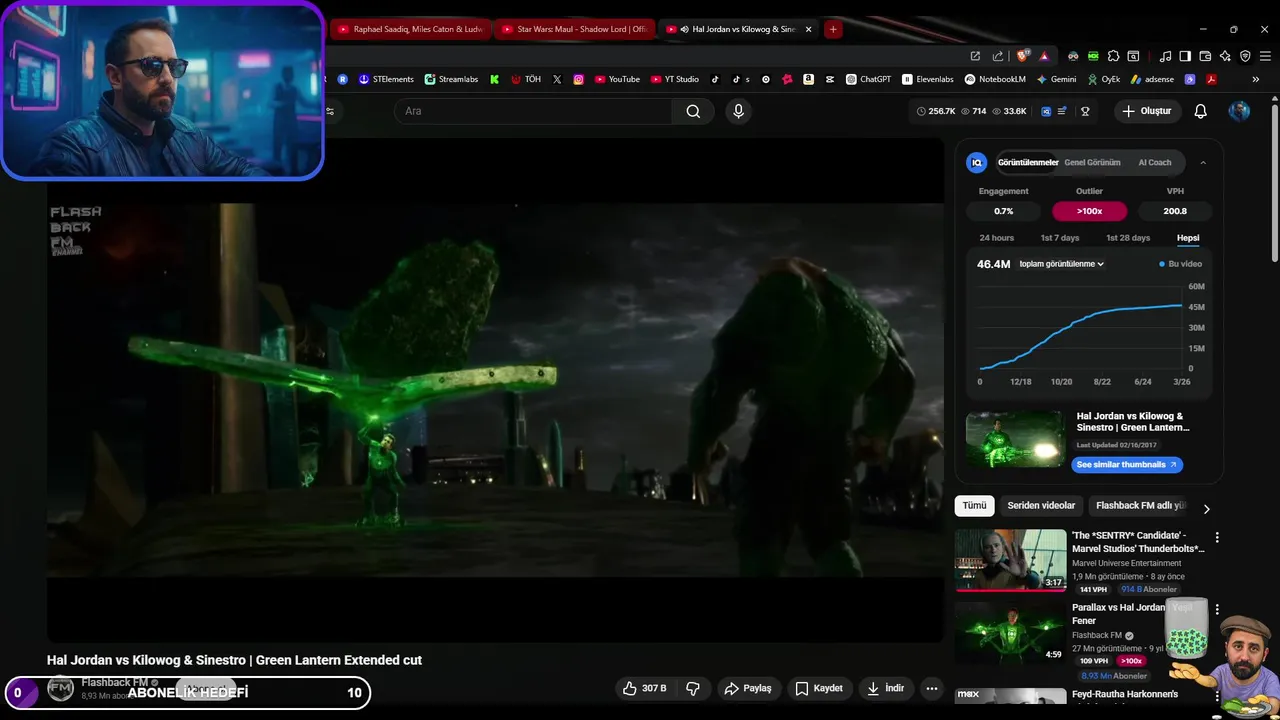This screenshot has width=1280, height=720.
Task: Open the Brave VPN shield icon
Action: [x=1245, y=56]
